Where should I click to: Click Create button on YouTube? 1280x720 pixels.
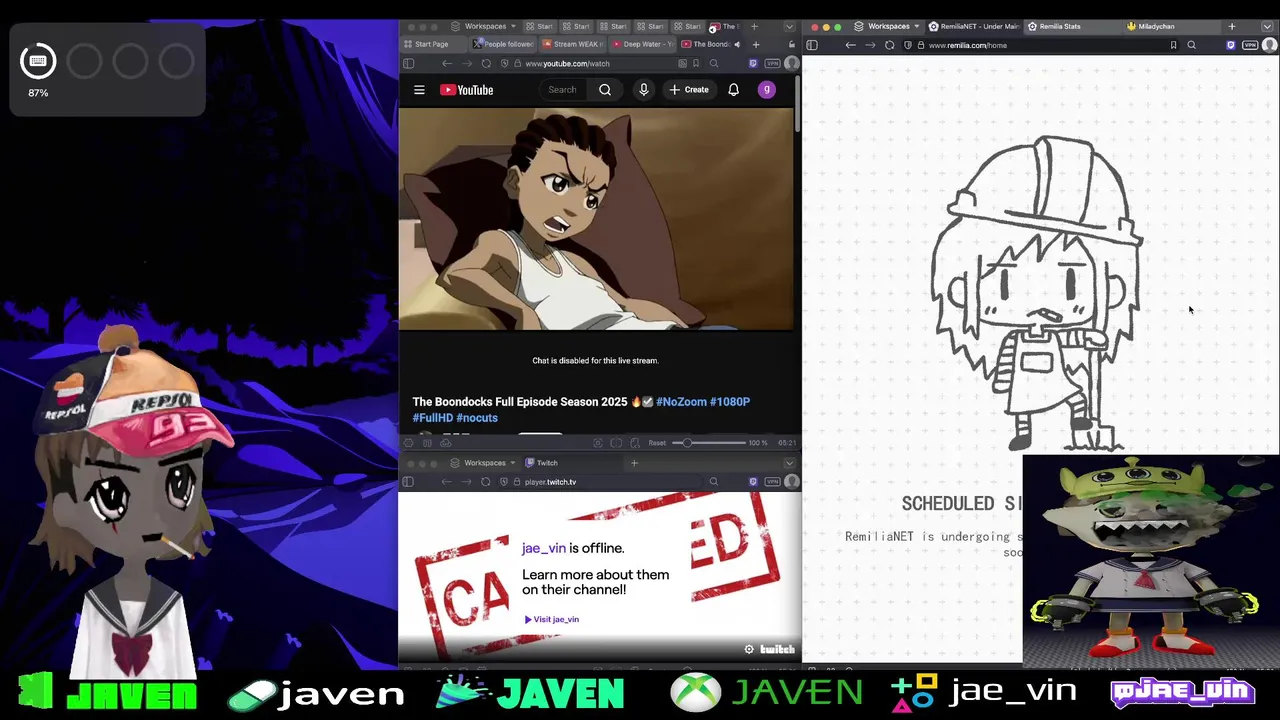(x=689, y=90)
